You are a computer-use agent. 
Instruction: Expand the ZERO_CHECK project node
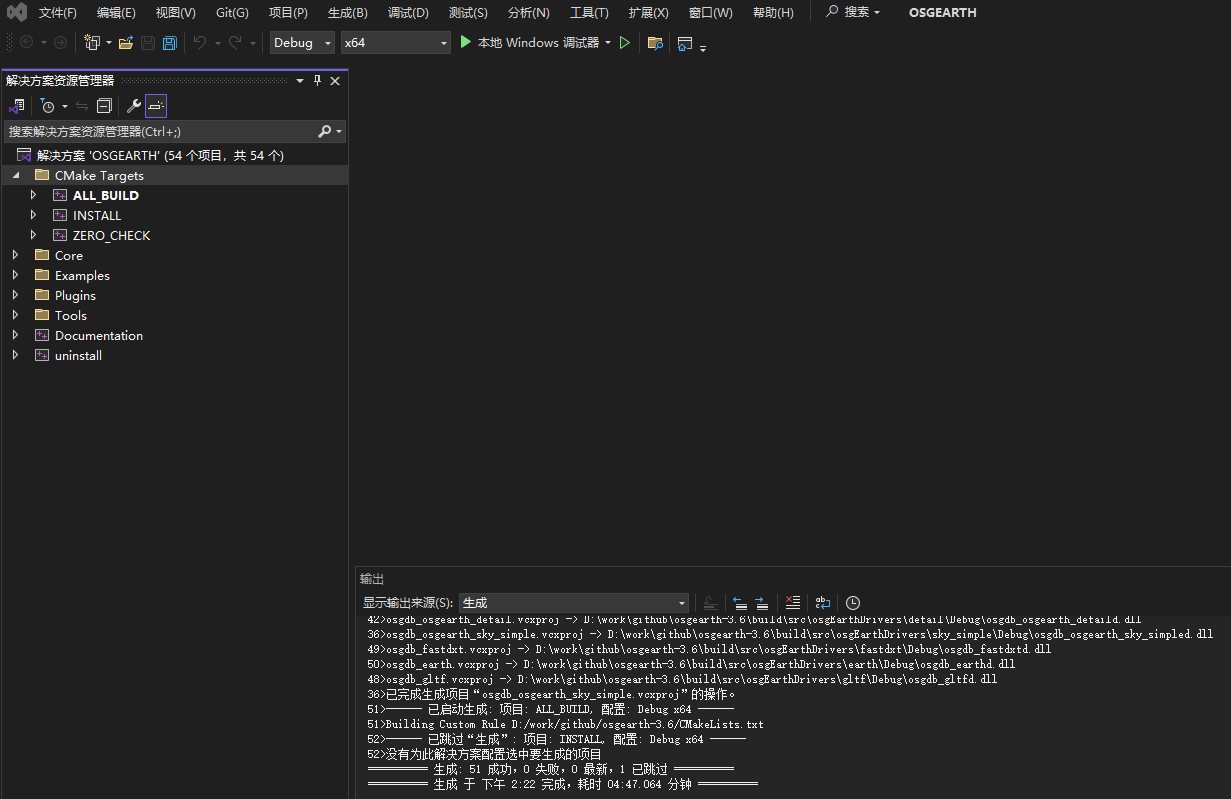[x=33, y=235]
